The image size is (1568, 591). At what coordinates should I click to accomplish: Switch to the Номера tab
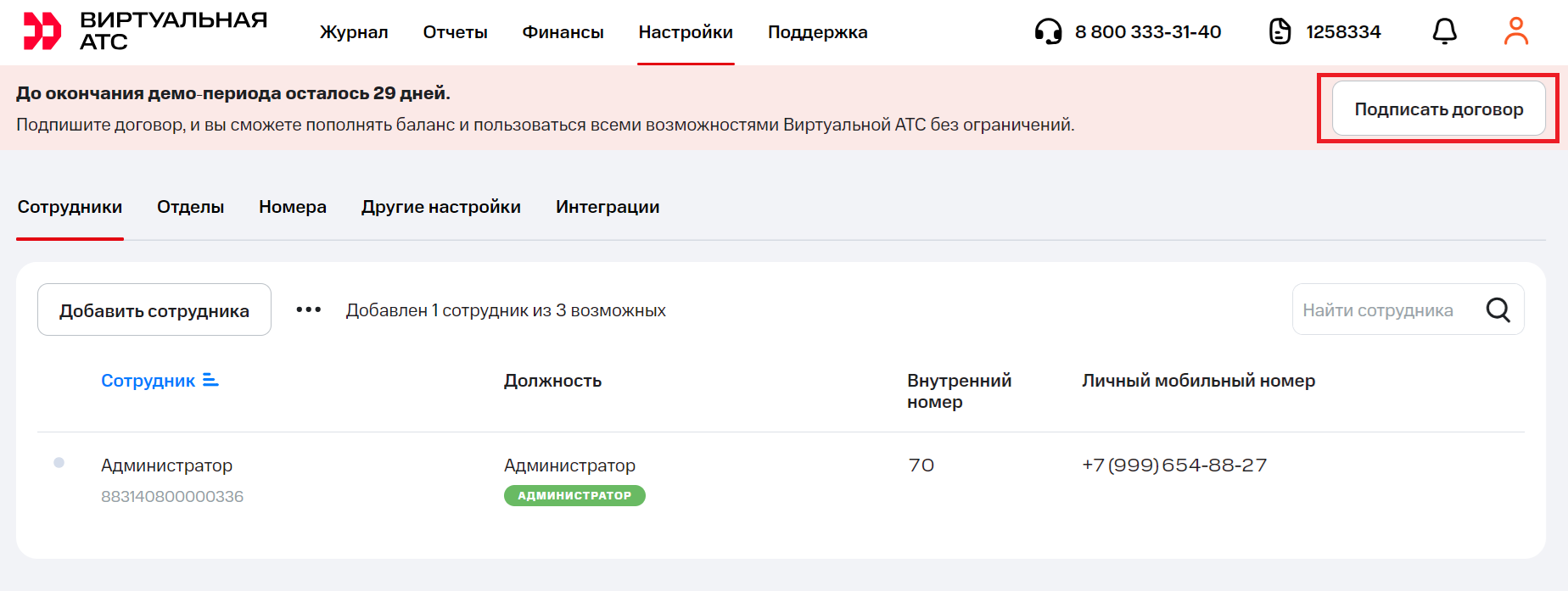292,207
